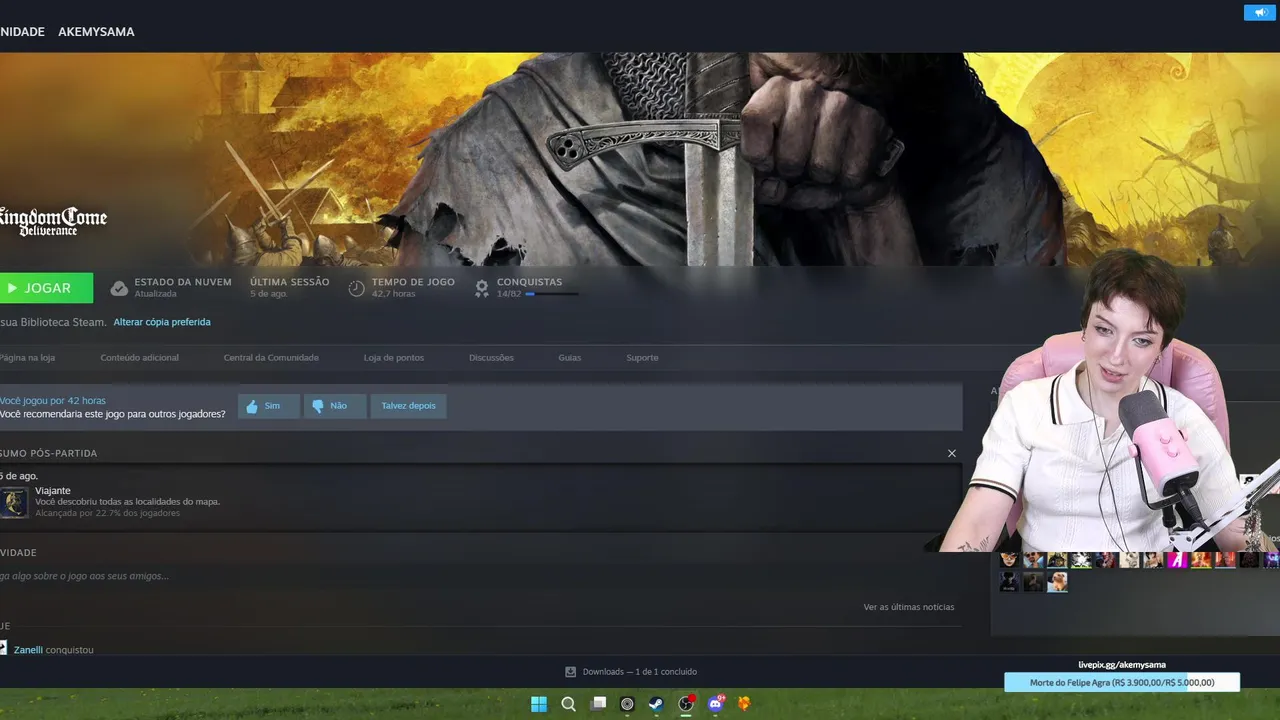Open the Ver as últimas notícias link

(909, 607)
